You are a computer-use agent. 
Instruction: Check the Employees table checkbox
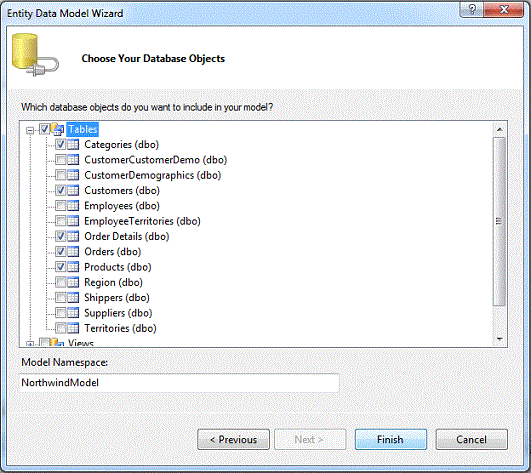click(61, 206)
